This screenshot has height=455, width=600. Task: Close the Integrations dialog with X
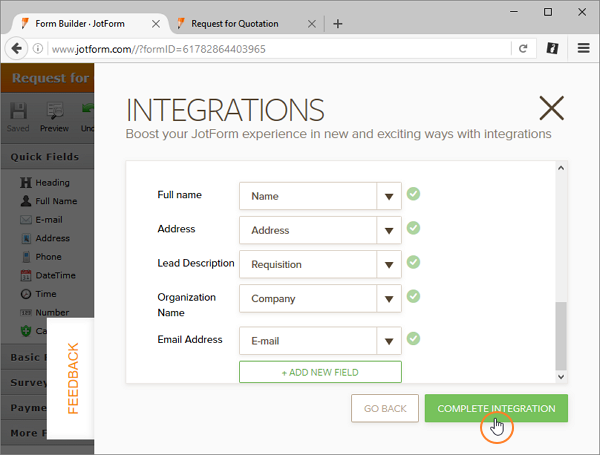(551, 108)
